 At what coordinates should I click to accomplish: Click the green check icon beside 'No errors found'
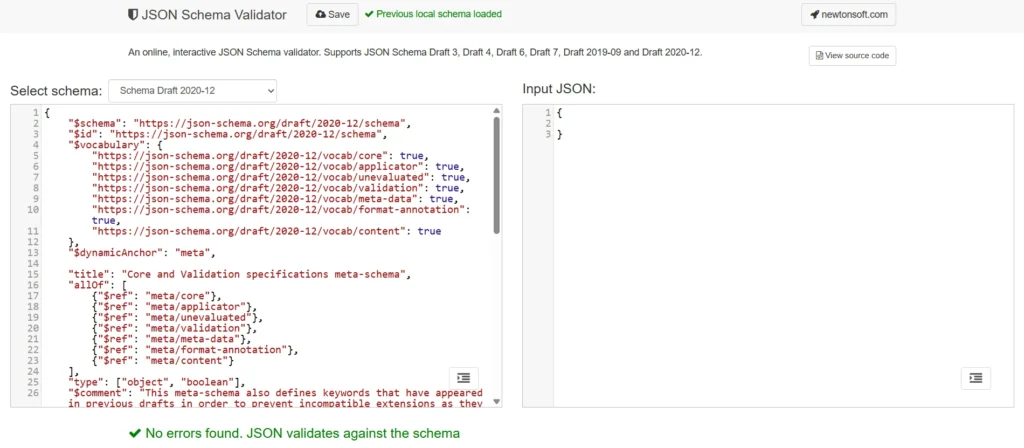point(135,433)
